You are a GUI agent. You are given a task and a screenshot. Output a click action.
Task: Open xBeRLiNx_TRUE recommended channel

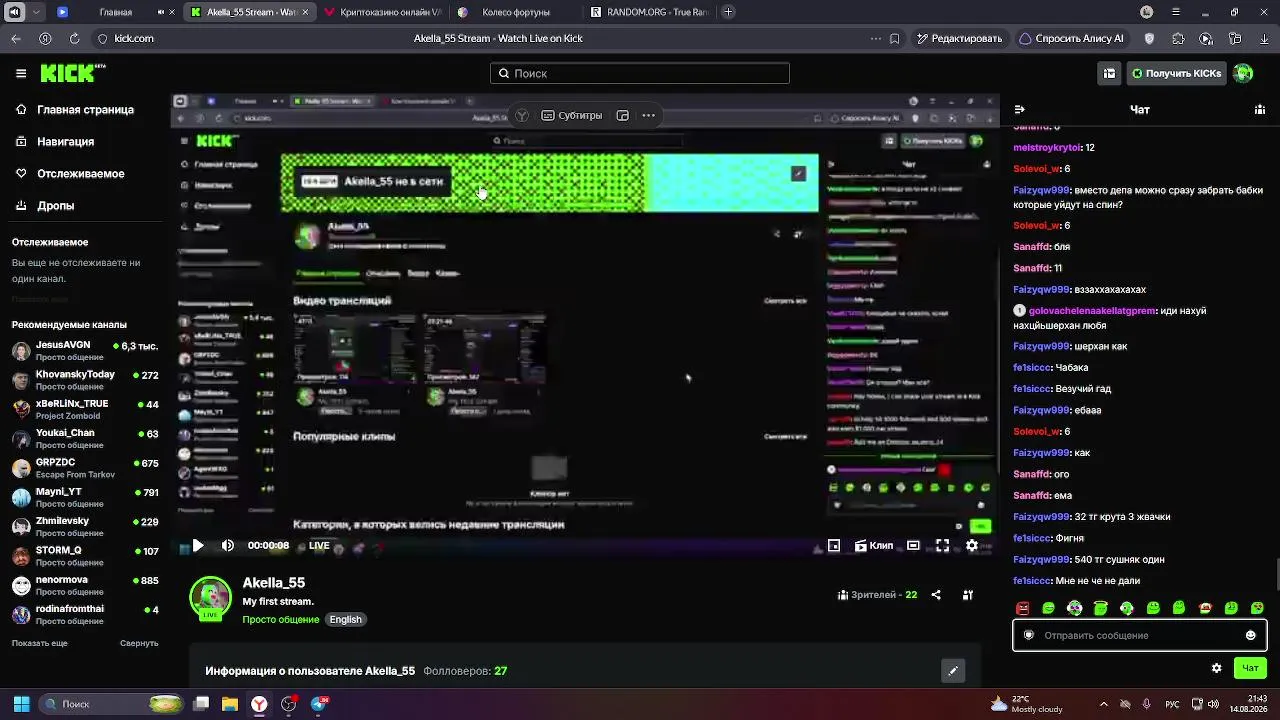85,409
